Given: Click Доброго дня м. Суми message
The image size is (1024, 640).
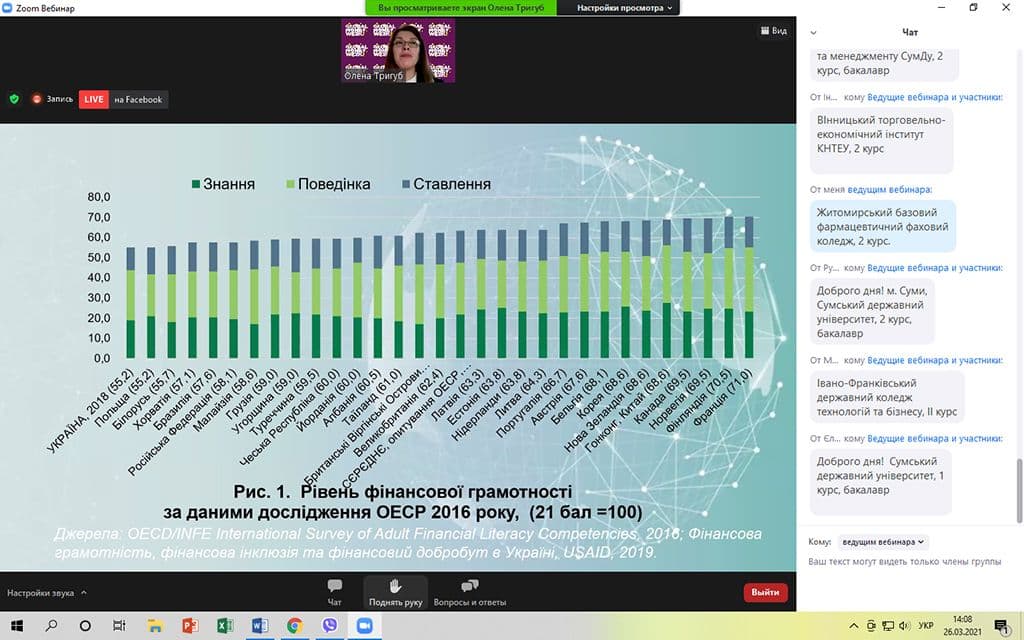Looking at the screenshot, I should (872, 312).
